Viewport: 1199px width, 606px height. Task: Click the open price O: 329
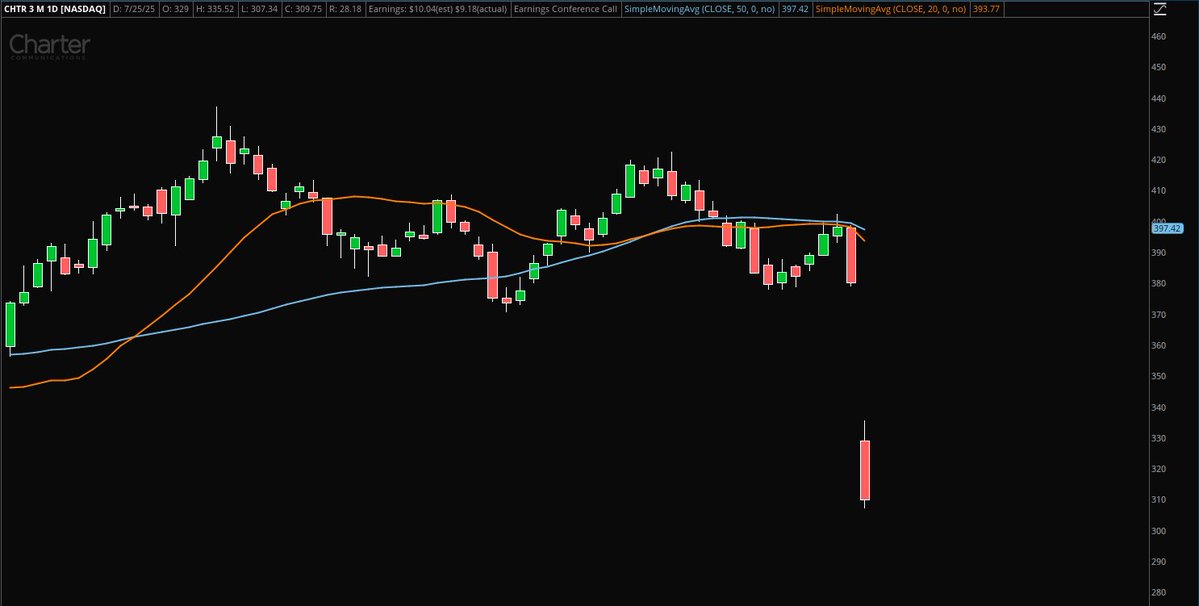pos(176,9)
